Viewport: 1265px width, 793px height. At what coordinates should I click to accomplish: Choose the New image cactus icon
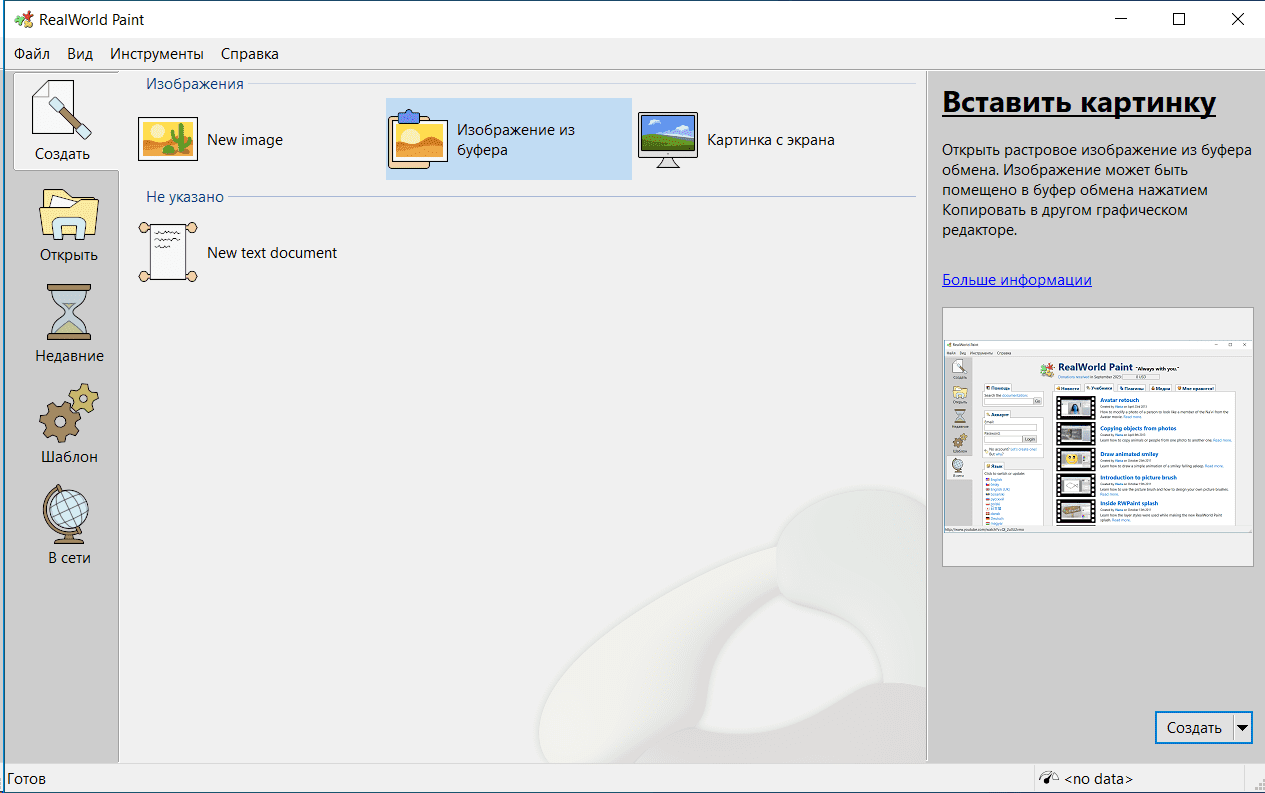168,140
